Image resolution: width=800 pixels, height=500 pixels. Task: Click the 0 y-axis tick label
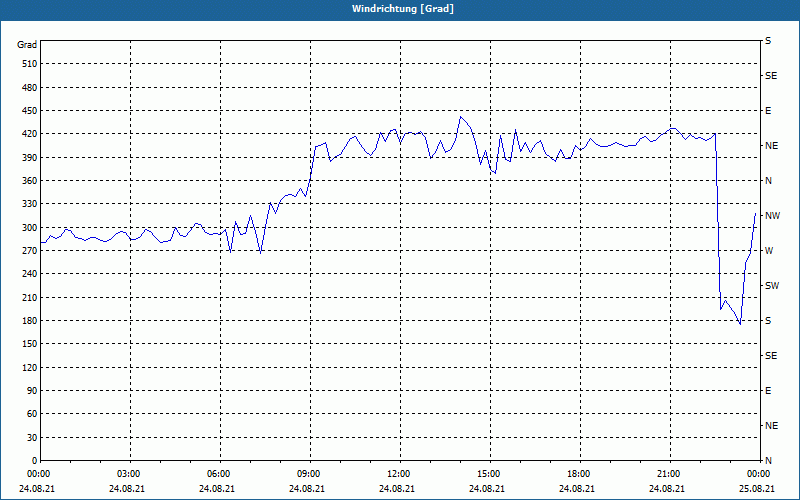(x=35, y=461)
